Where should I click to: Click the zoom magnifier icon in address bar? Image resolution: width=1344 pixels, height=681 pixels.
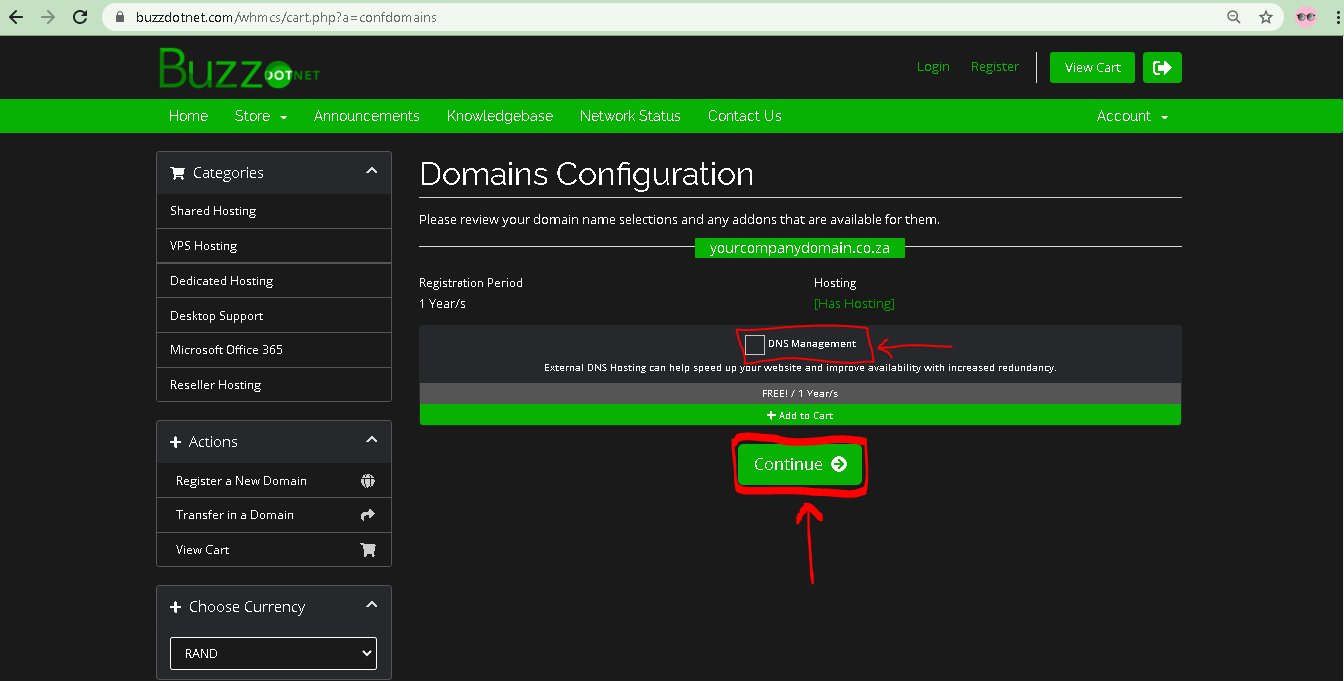tap(1234, 17)
